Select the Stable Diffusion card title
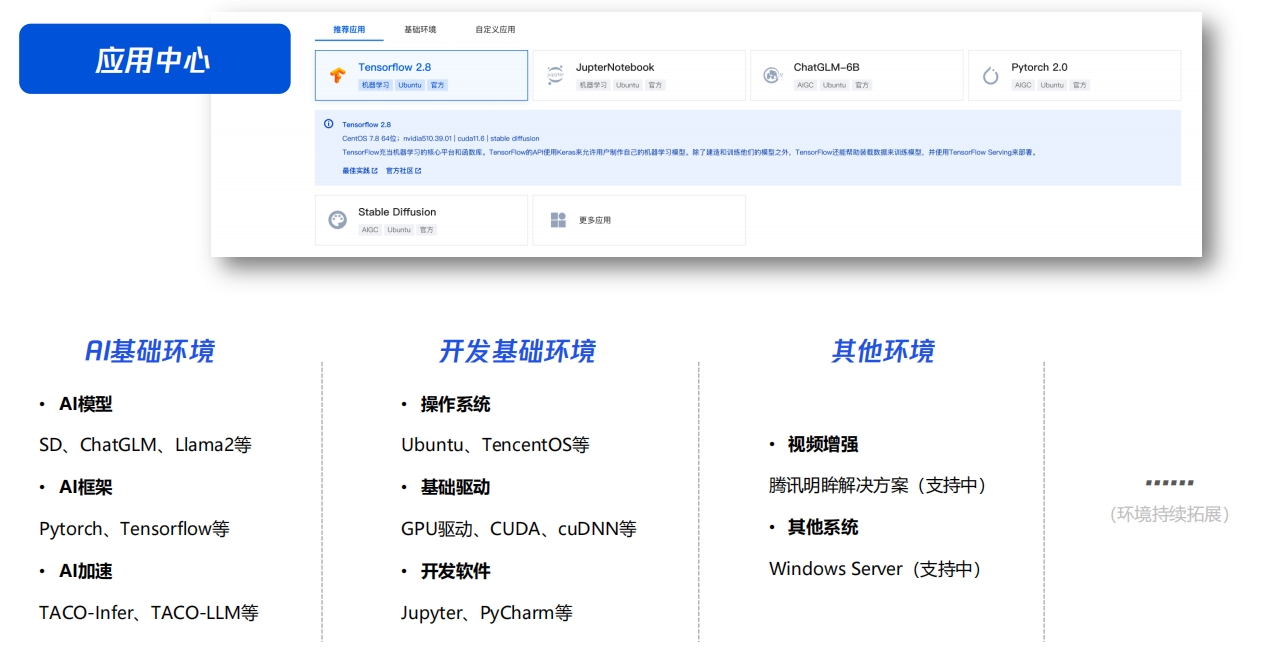This screenshot has height=659, width=1277. tap(397, 212)
